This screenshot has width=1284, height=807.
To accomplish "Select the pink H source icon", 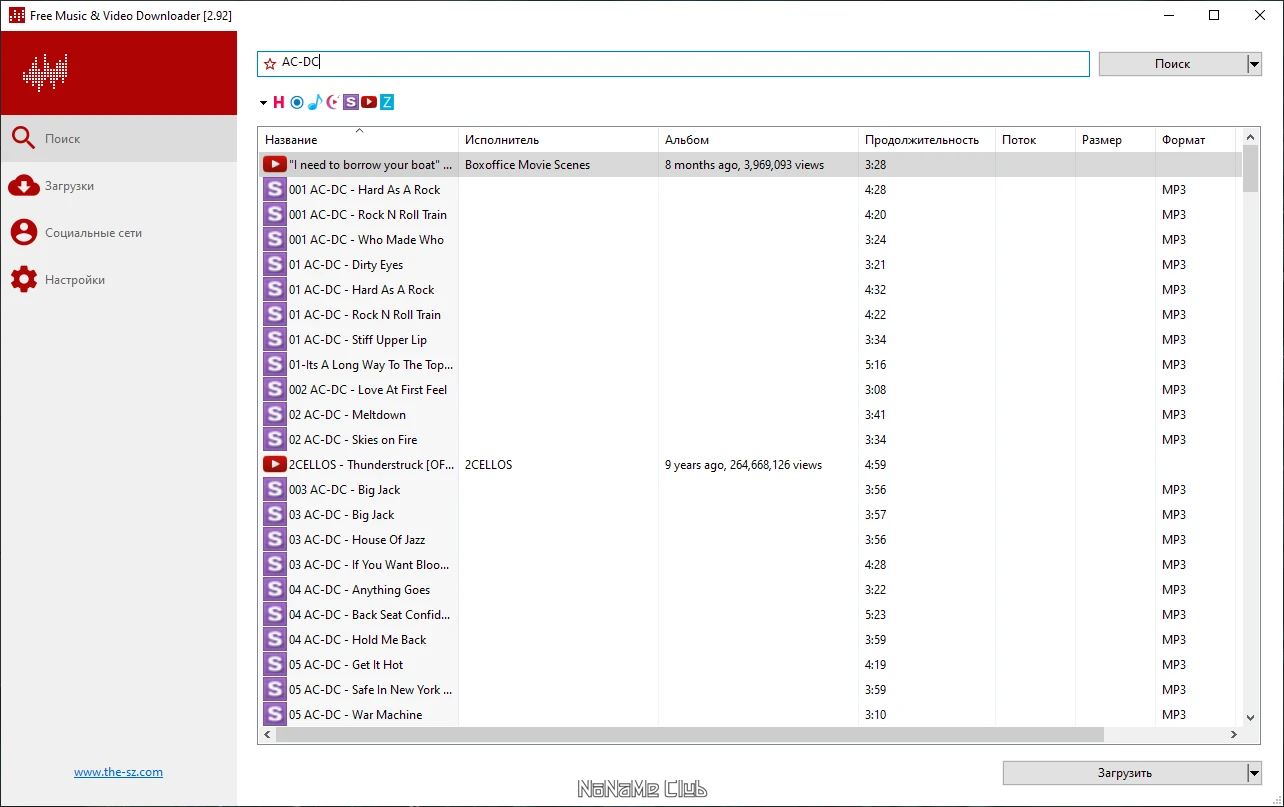I will coord(279,102).
